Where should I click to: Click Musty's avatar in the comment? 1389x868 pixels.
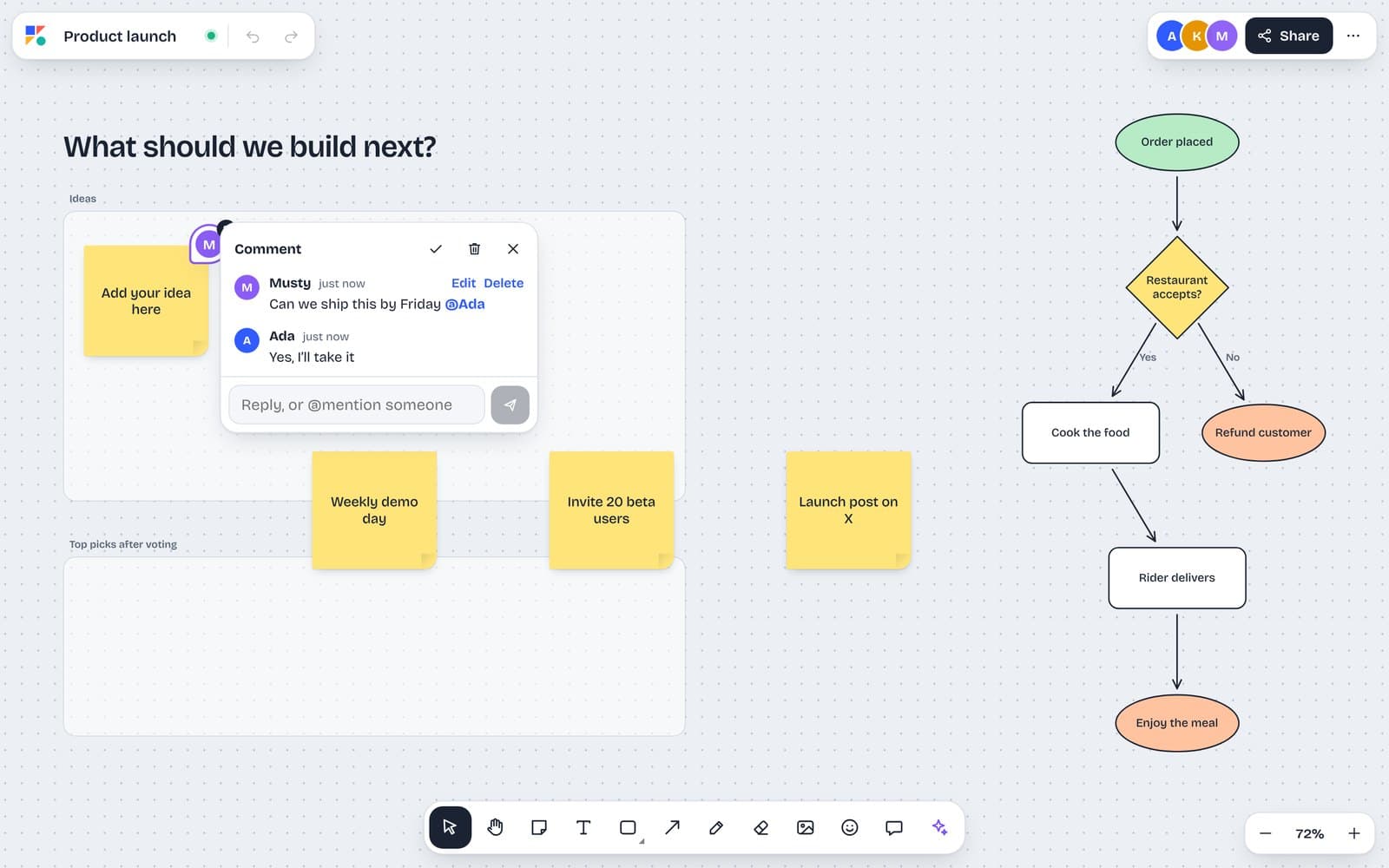247,287
